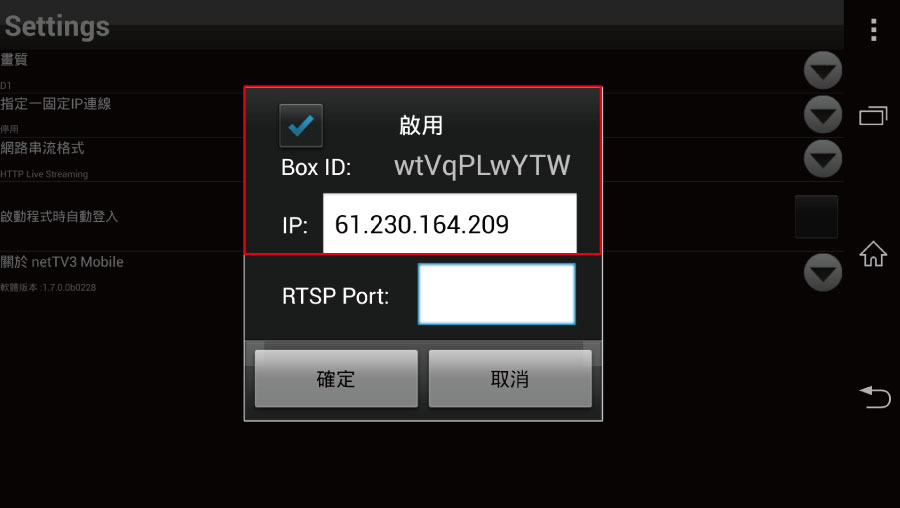This screenshot has width=900, height=508.
Task: Expand the 關於 netTV3 Mobile arrow
Action: tap(823, 272)
